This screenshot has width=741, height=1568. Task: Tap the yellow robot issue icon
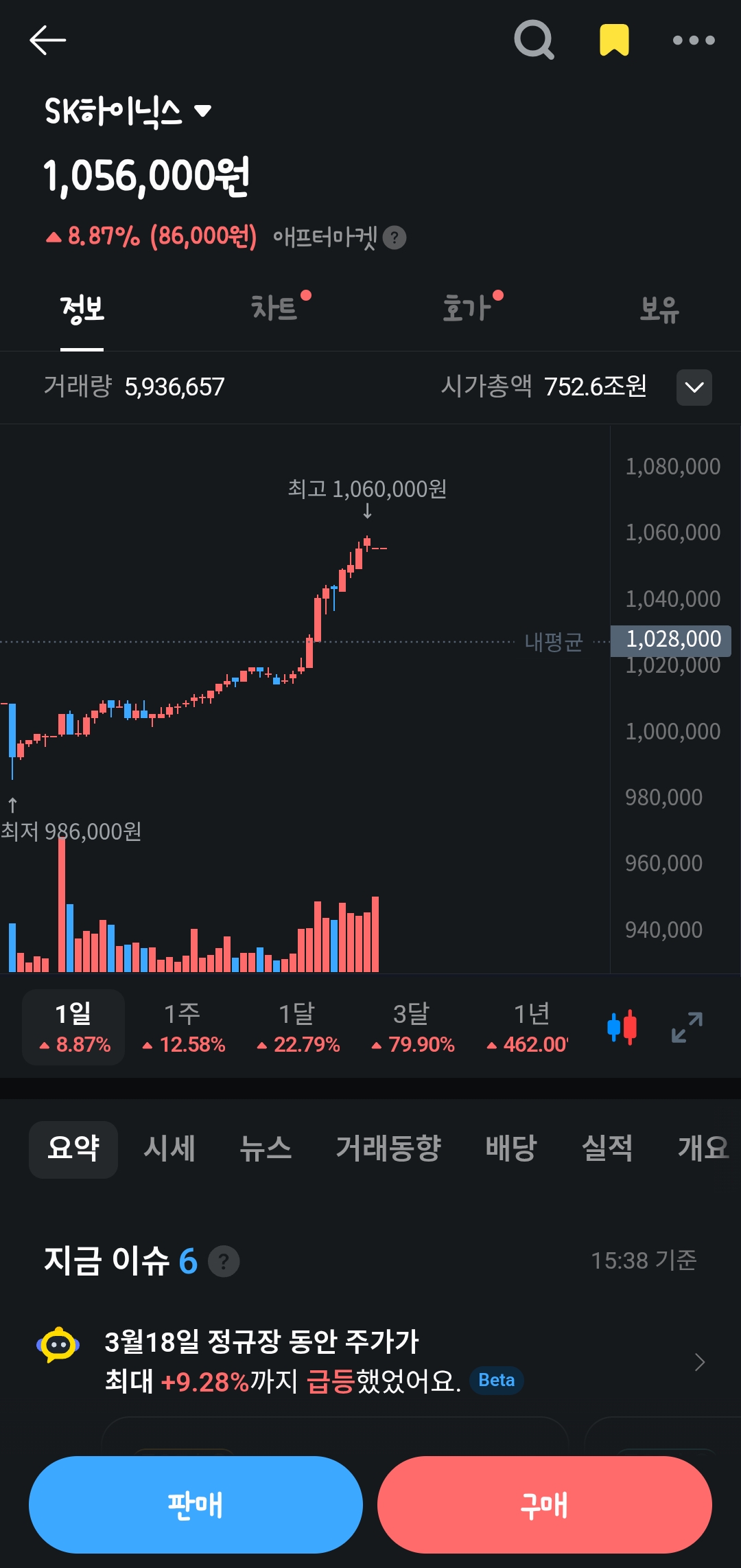(x=58, y=1344)
